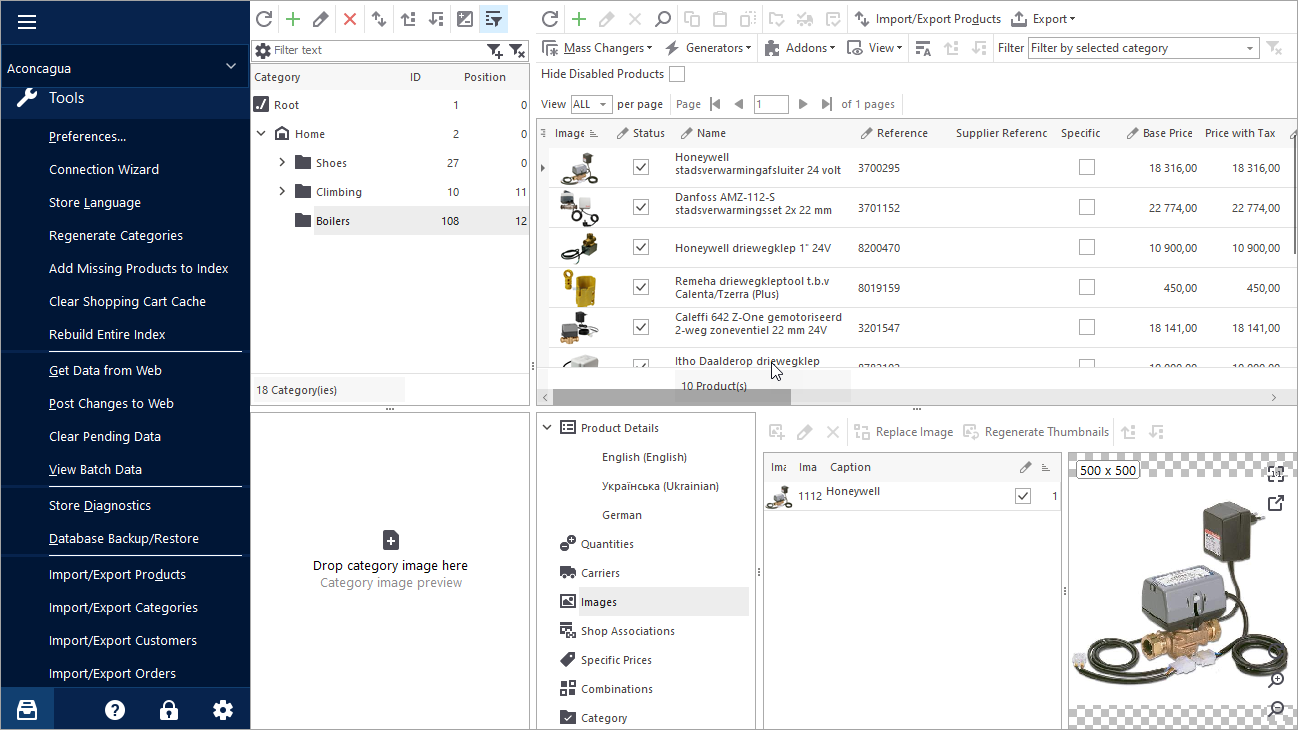Click the text sort icon beside View
The image size is (1298, 730).
point(923,48)
